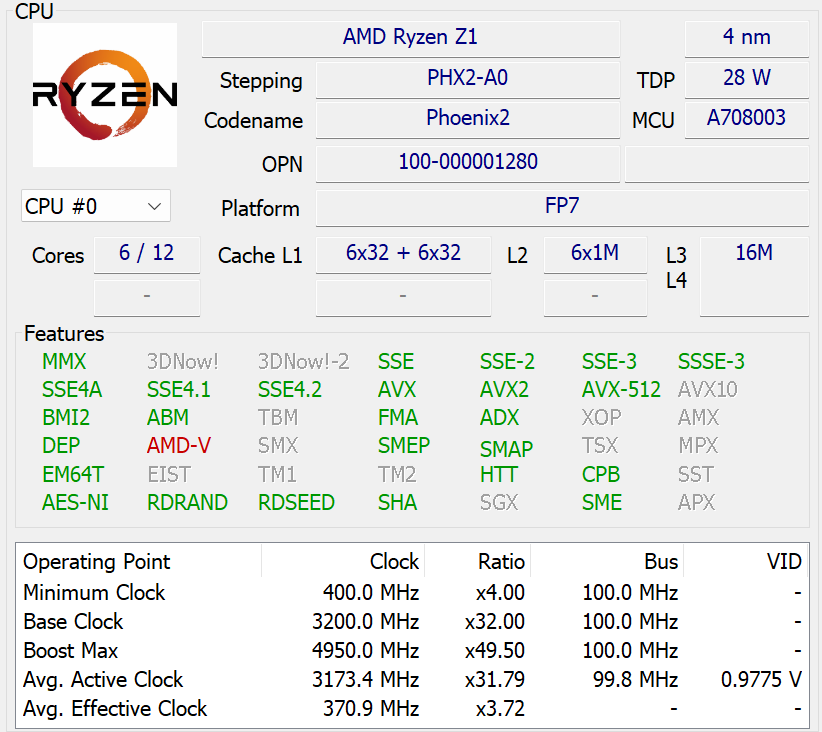Click the red AMD-V feature label
Viewport: 822px width, 732px height.
pos(179,446)
